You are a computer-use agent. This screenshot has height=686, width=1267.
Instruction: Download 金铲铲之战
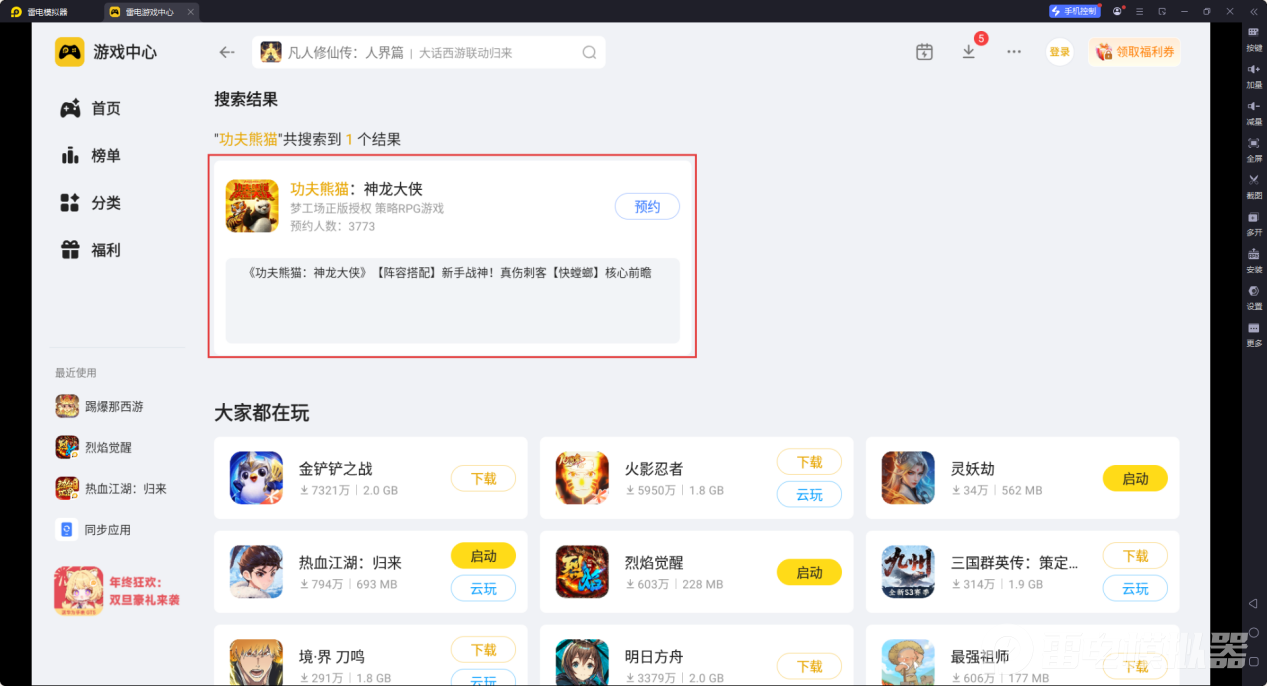point(483,479)
